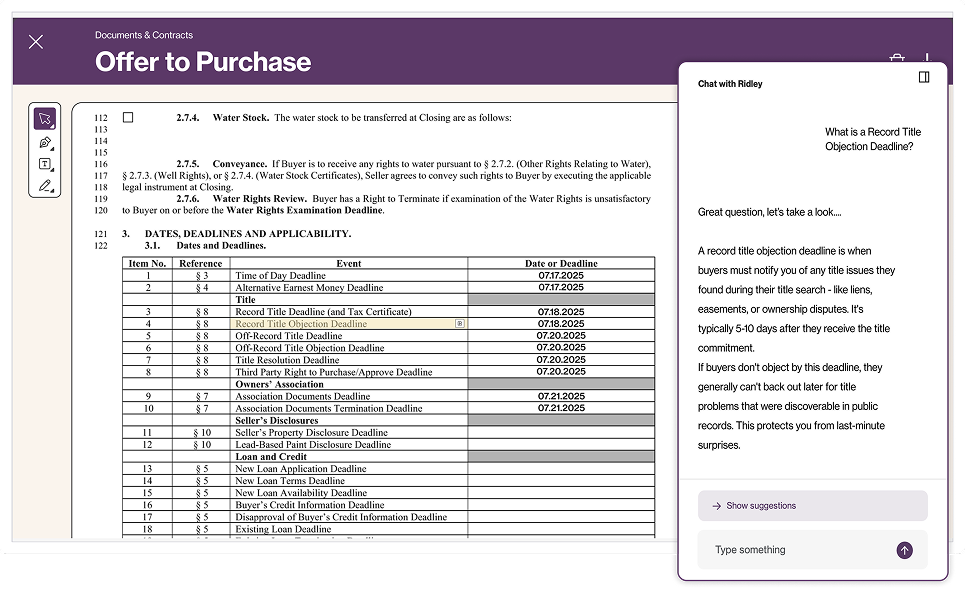Viewport: 965px width, 589px height.
Task: Click Association Documents Termination Deadline date cell
Action: (561, 408)
